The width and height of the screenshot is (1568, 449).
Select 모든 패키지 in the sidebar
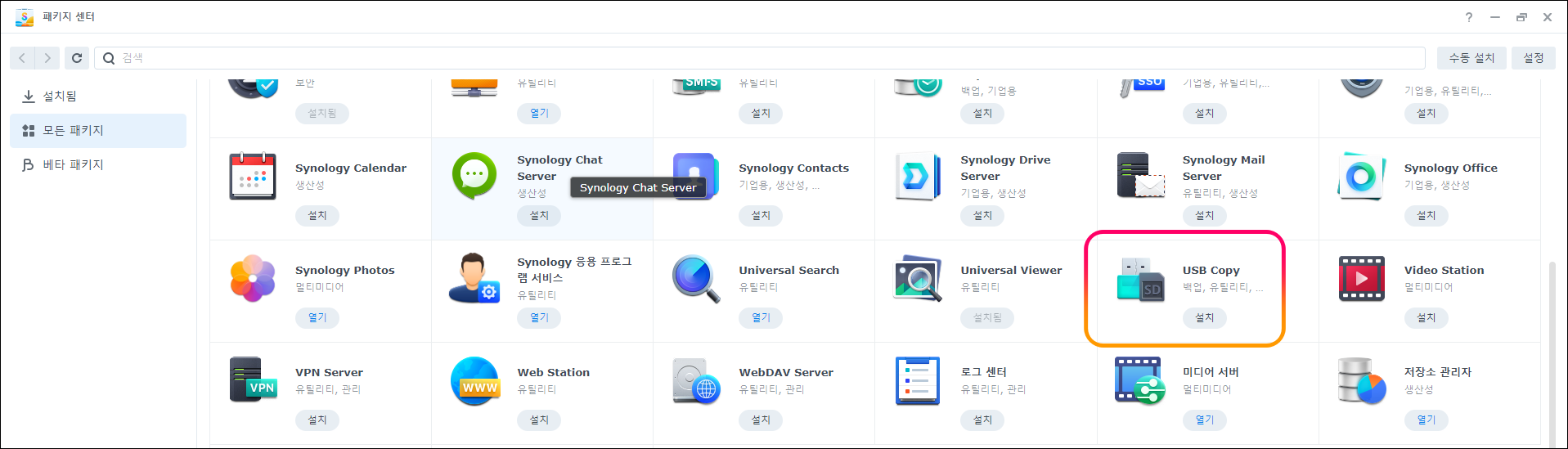(98, 130)
